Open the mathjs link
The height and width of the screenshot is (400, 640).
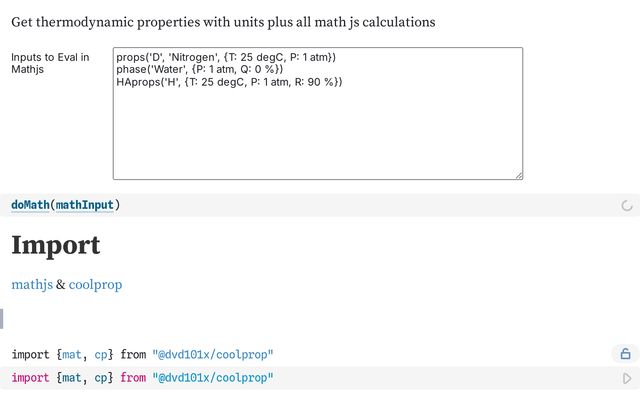32,285
